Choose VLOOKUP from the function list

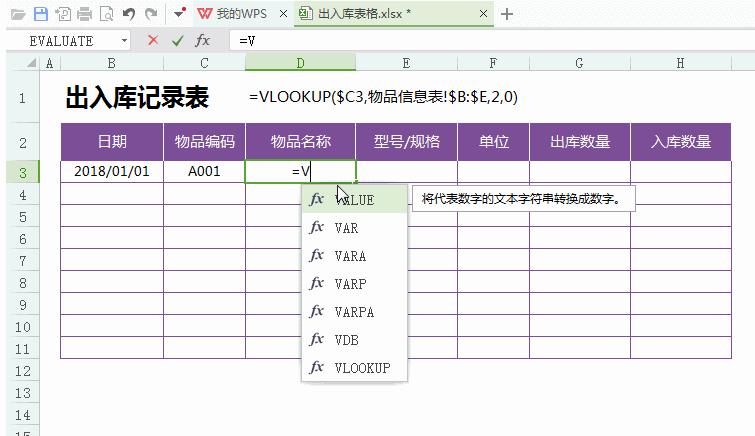tap(354, 367)
